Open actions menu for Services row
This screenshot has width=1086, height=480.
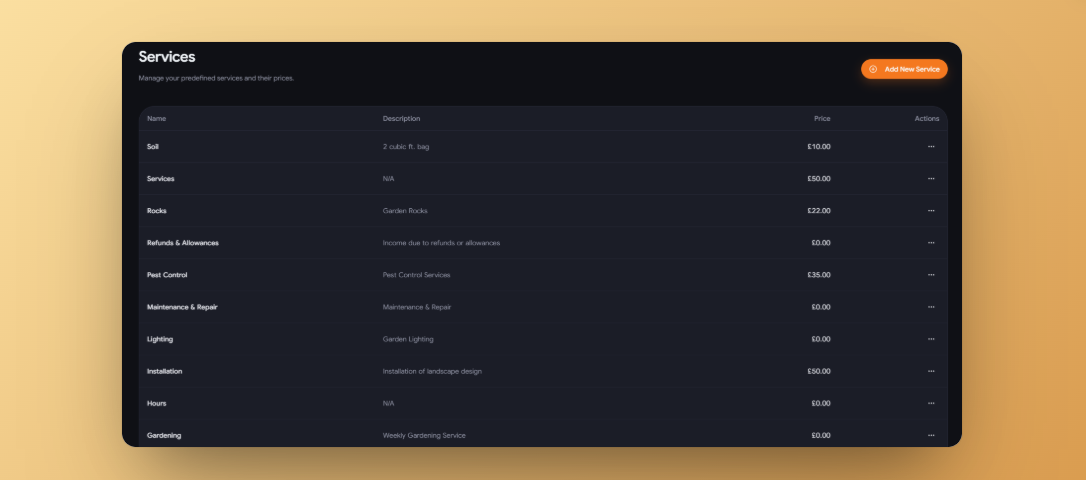click(x=931, y=179)
